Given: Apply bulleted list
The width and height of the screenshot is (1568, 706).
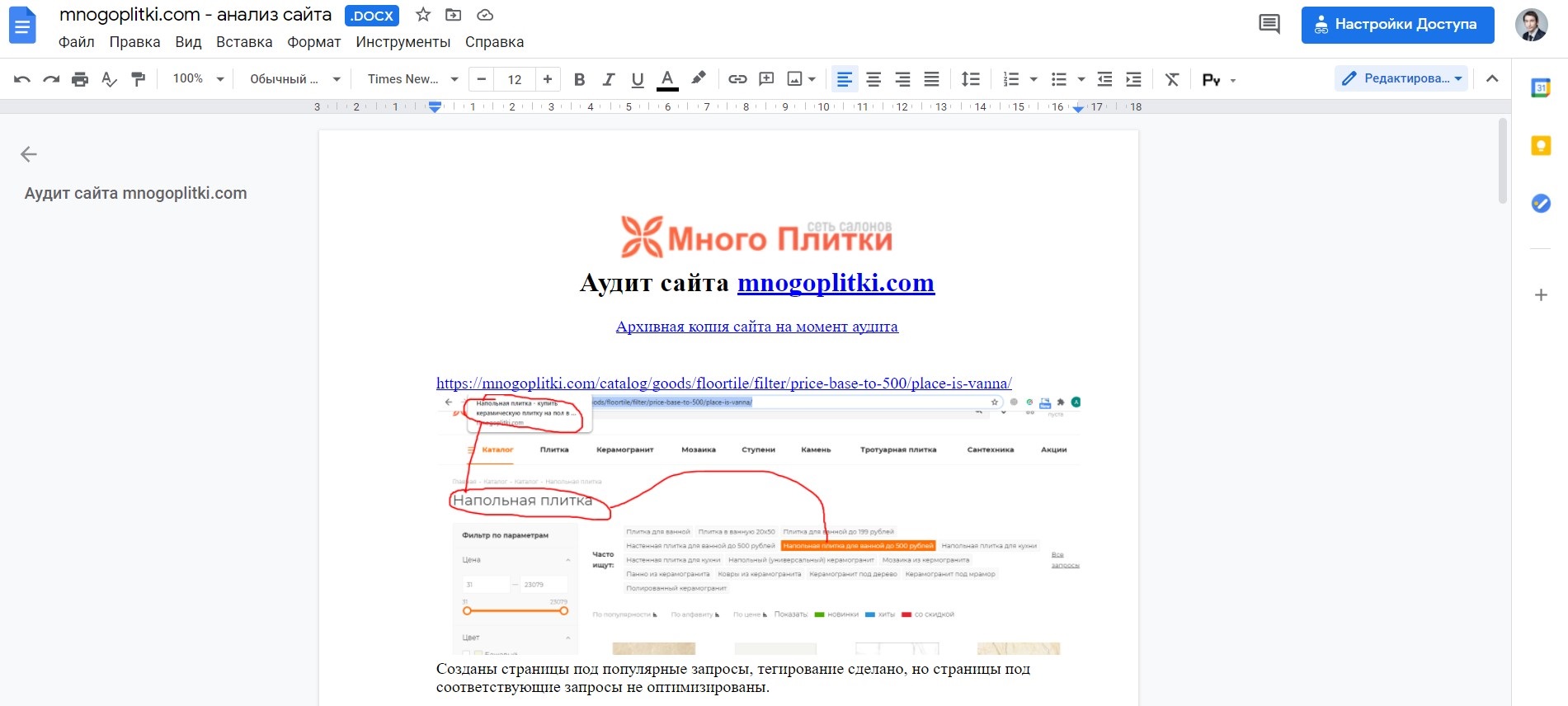Looking at the screenshot, I should pyautogui.click(x=1059, y=79).
